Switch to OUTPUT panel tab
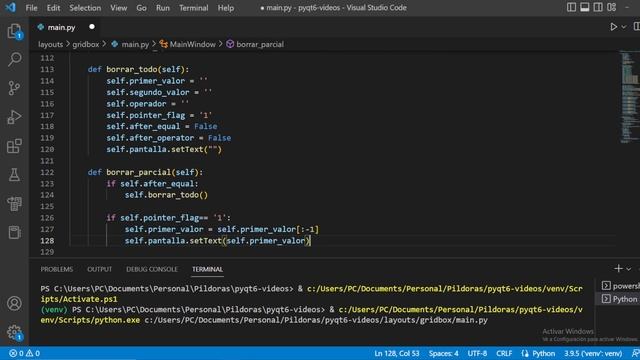This screenshot has width=640, height=360. [x=99, y=269]
